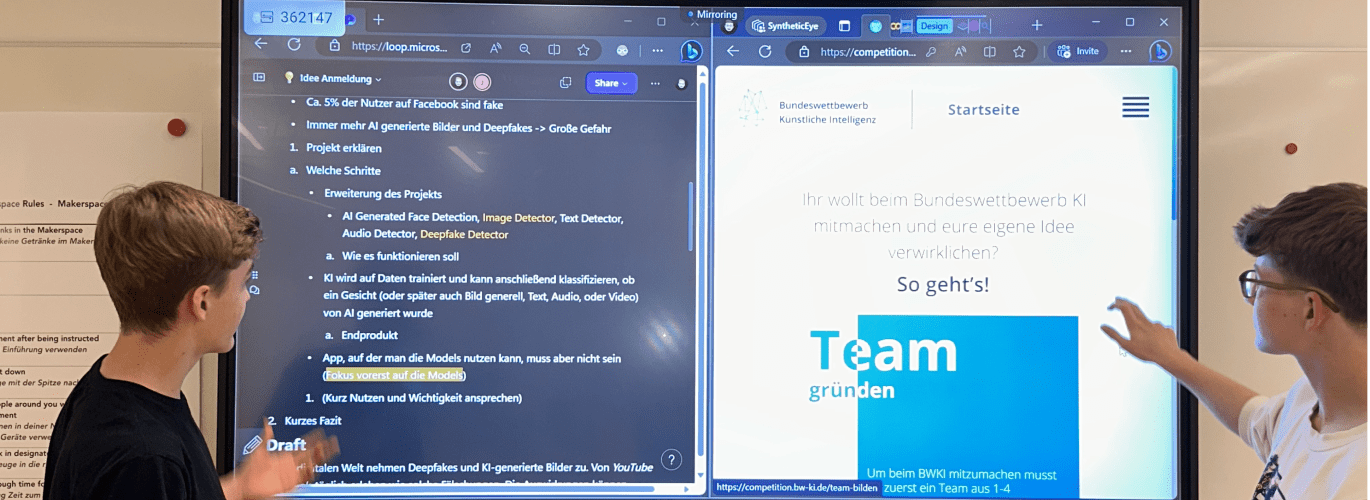Toggle split screen icon in left address bar
The height and width of the screenshot is (500, 1370).
click(554, 49)
